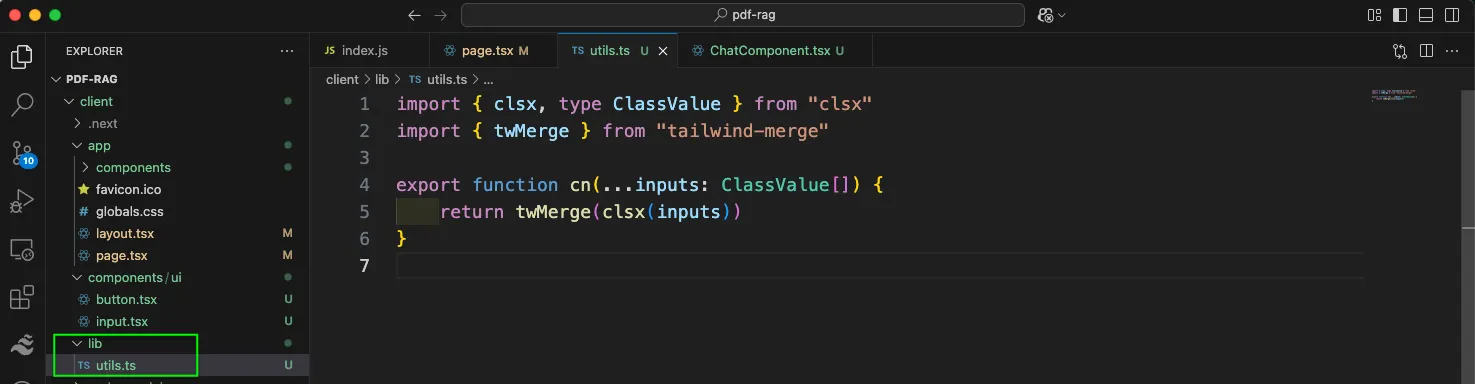Click line number 4 in the gutter
The width and height of the screenshot is (1475, 384).
click(x=364, y=185)
